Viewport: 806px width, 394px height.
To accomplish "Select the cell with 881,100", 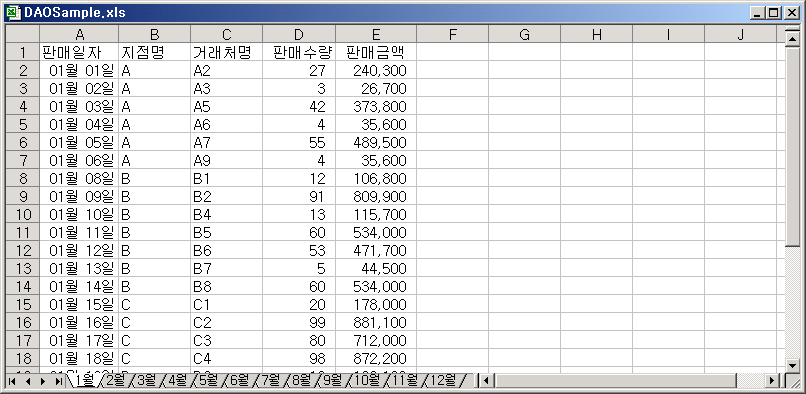I will (376, 322).
